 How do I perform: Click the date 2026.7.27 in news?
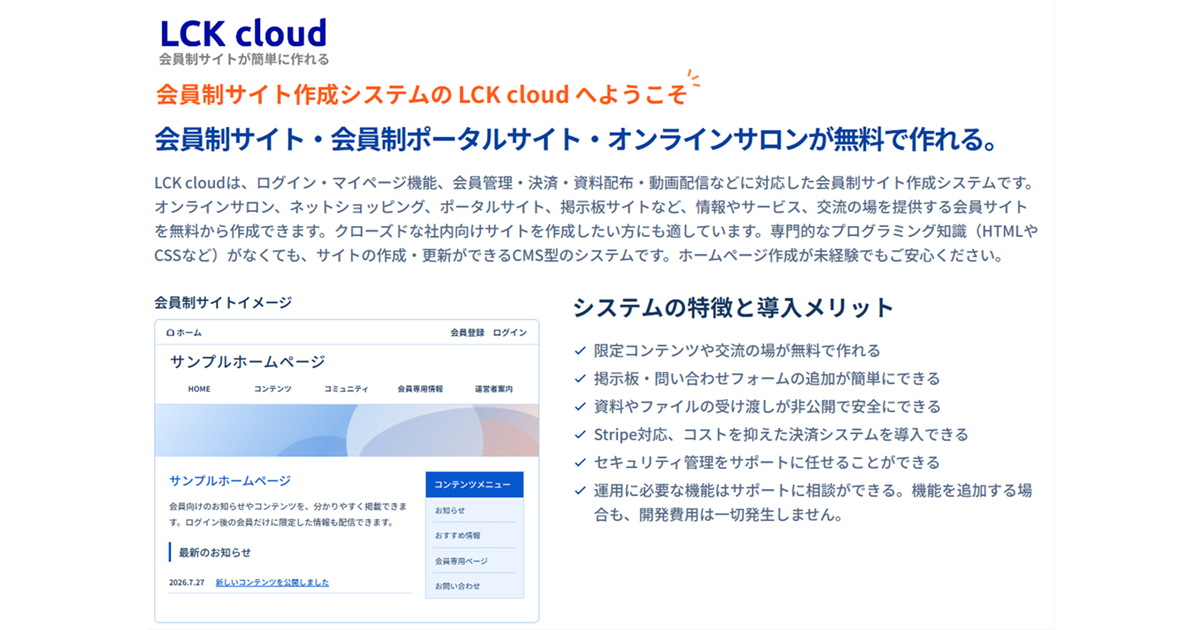pyautogui.click(x=187, y=582)
